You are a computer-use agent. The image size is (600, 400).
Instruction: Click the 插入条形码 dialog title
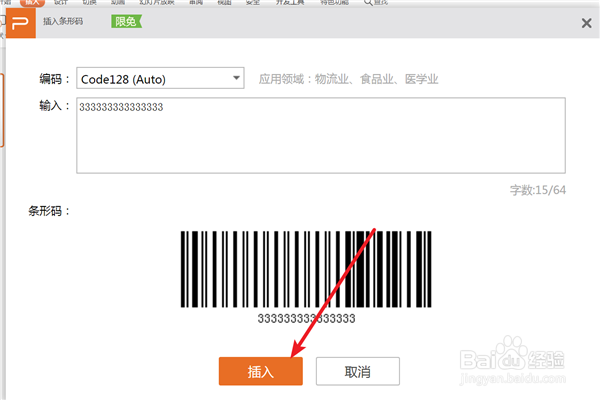click(63, 21)
